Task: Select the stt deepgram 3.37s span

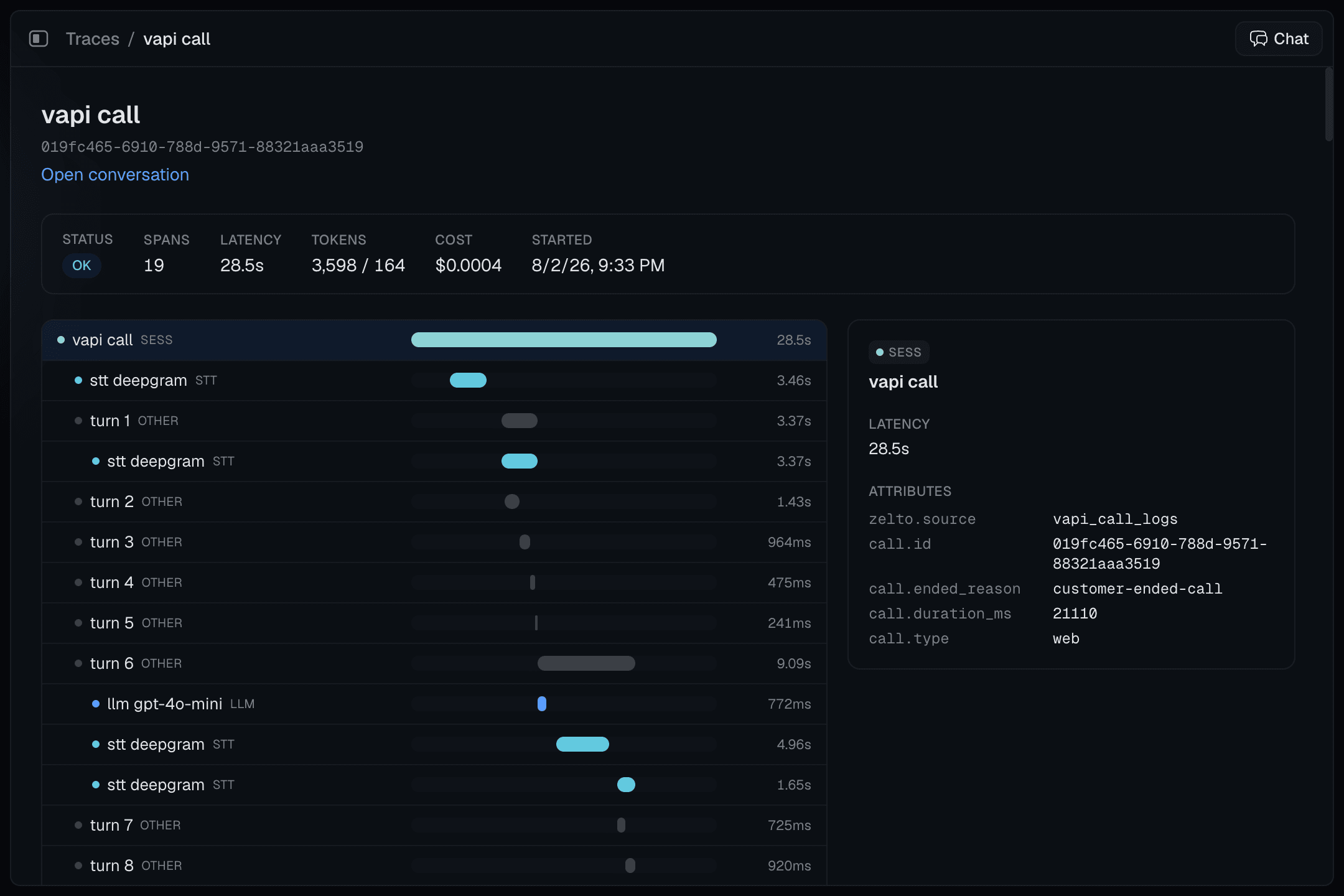Action: coord(434,461)
